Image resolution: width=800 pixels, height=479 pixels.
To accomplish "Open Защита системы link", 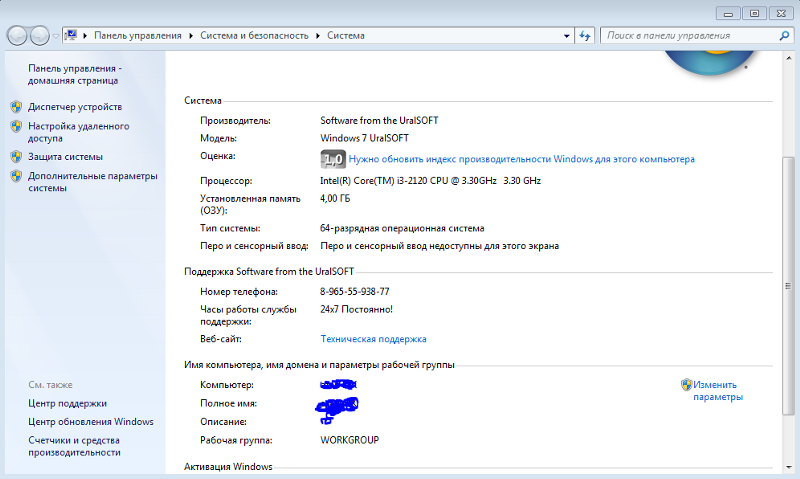I will click(x=65, y=157).
